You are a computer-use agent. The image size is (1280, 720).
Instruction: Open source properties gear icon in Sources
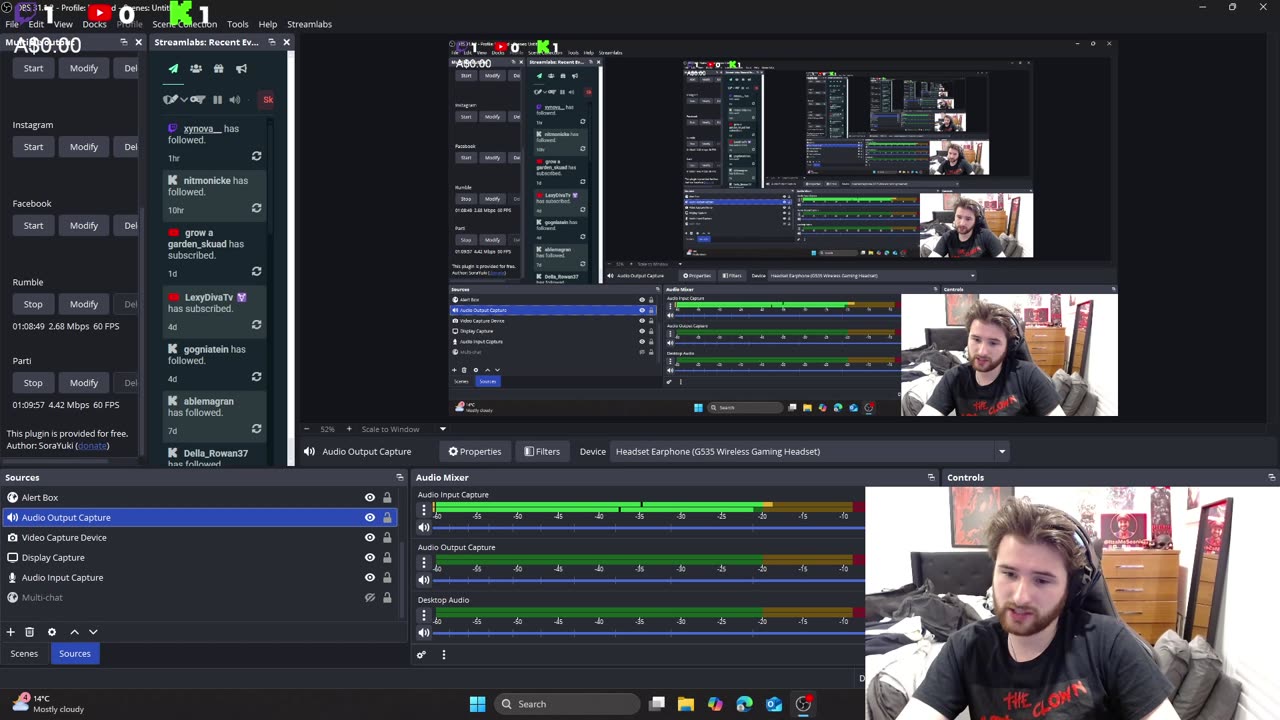point(52,632)
